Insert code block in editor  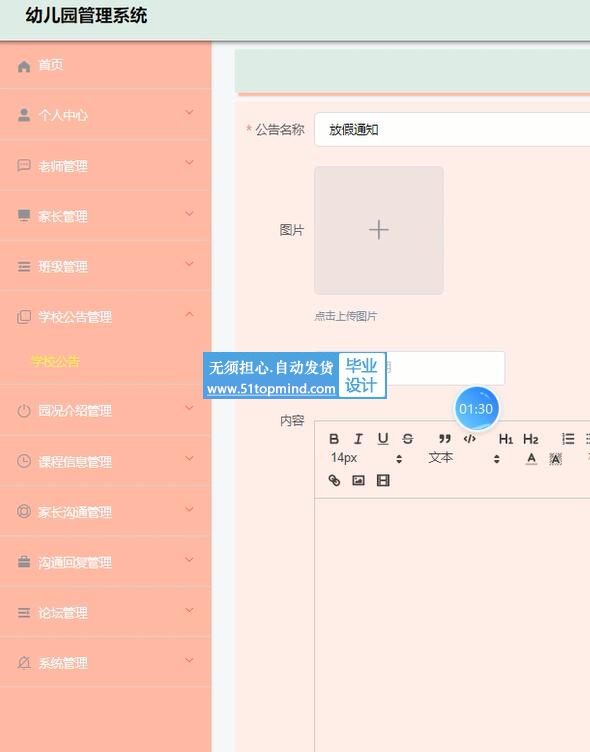click(x=470, y=439)
